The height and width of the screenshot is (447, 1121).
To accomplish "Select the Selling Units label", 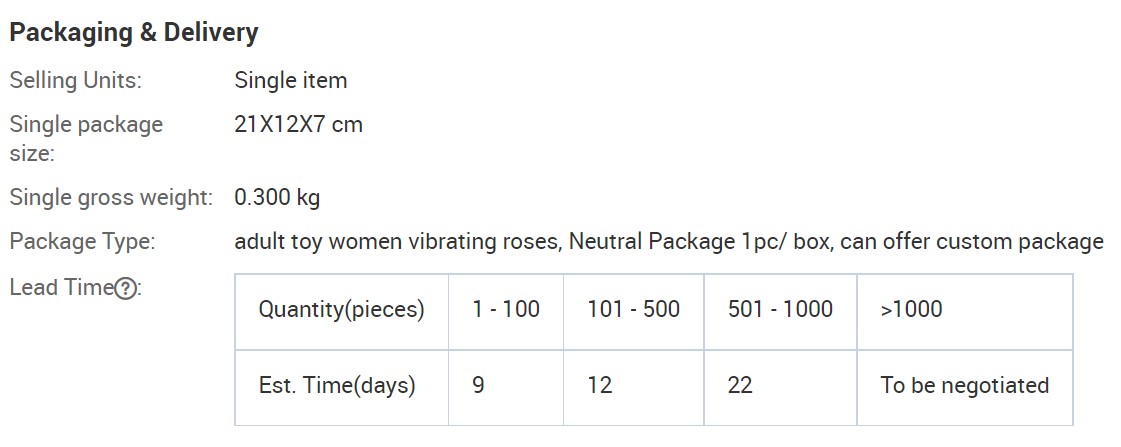I will [76, 80].
